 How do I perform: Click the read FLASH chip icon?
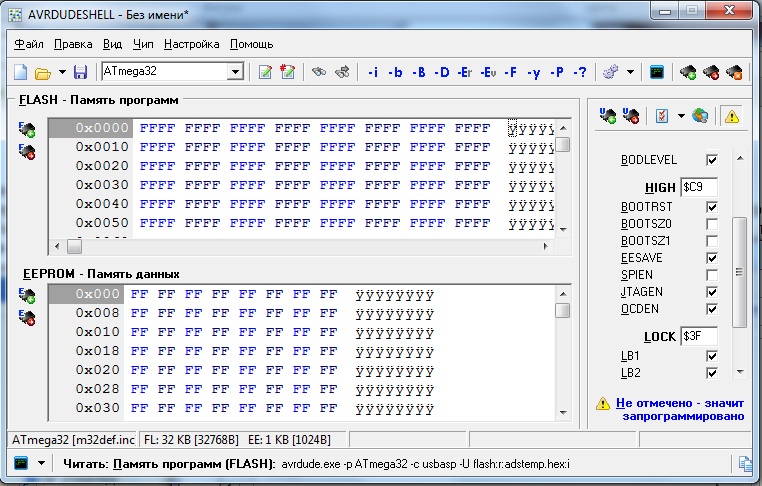pyautogui.click(x=27, y=129)
